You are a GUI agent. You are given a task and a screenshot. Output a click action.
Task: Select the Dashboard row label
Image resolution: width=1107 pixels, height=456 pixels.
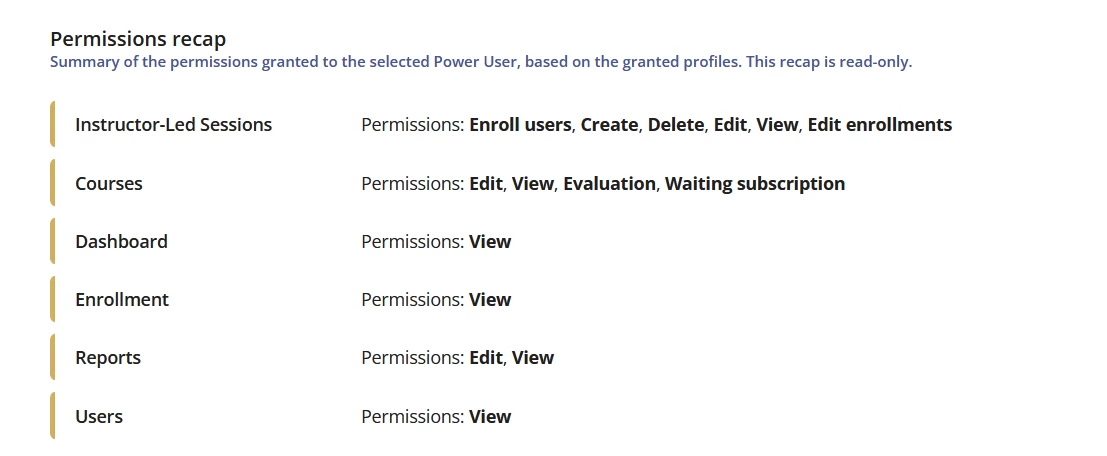(x=121, y=242)
